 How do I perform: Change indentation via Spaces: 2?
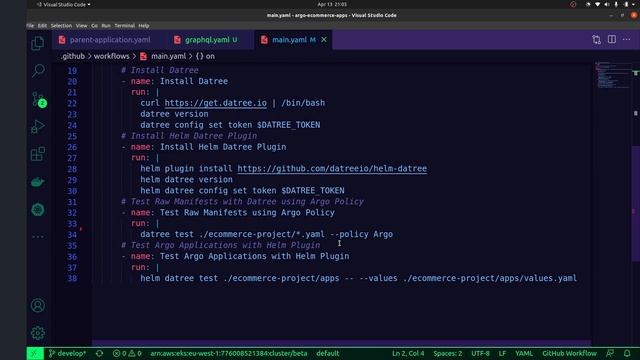click(448, 353)
